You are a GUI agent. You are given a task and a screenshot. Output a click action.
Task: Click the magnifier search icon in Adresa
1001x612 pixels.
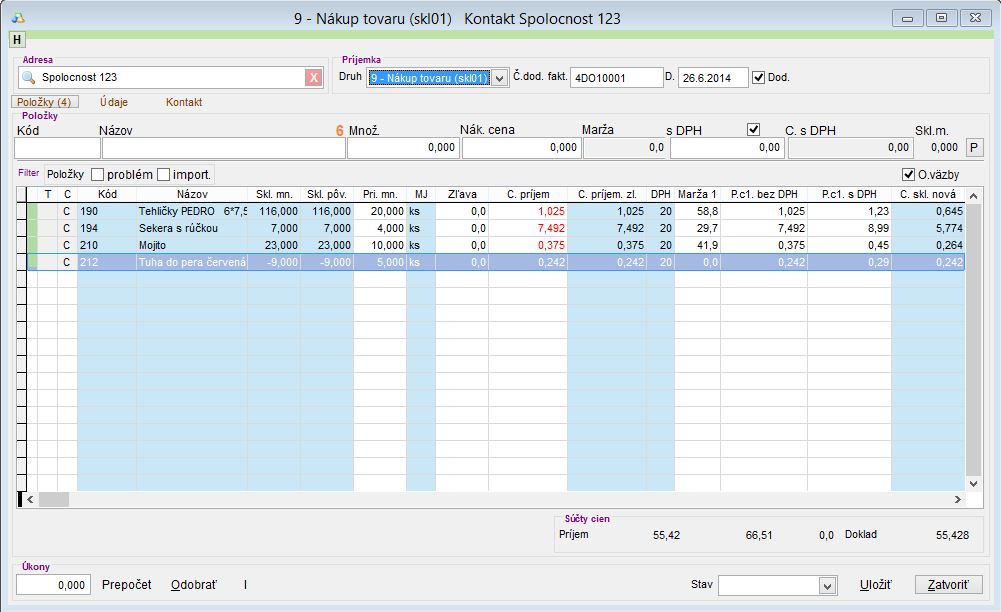(29, 78)
